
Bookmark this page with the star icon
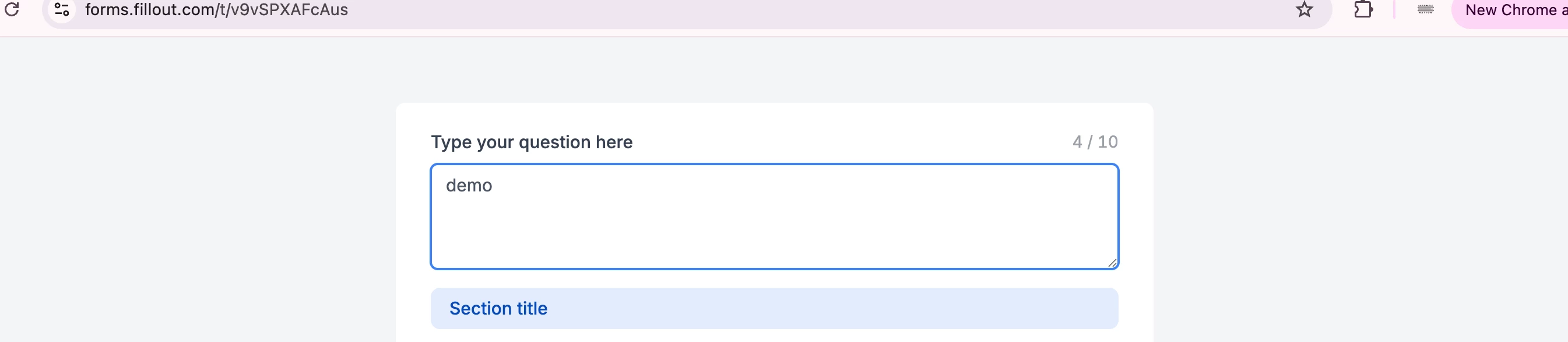tap(1304, 10)
